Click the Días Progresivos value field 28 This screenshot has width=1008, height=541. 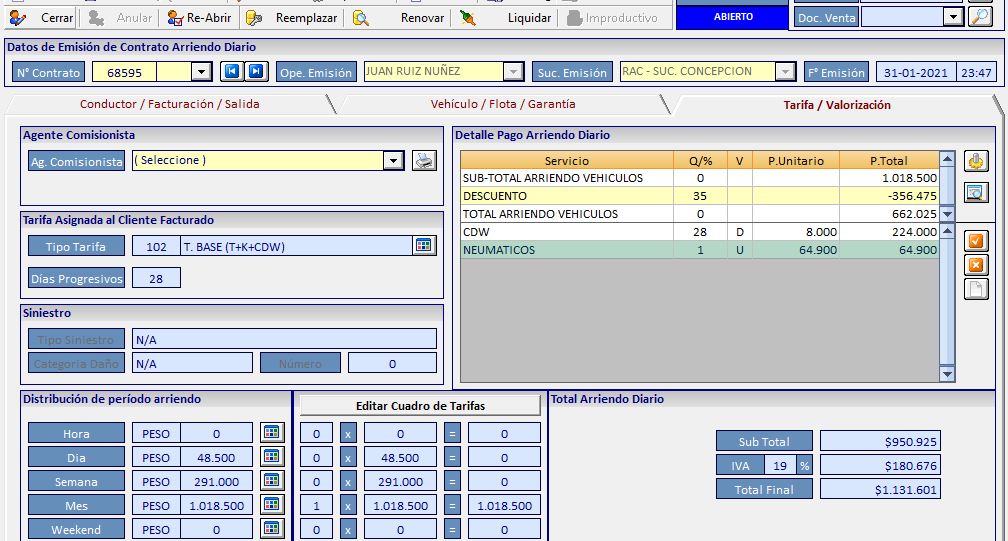[156, 278]
